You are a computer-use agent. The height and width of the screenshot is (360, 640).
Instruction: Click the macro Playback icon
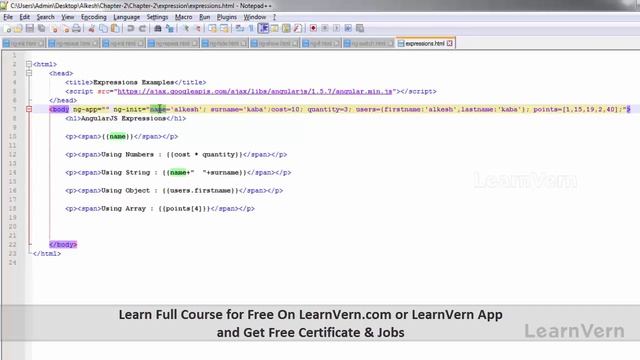pos(336,28)
